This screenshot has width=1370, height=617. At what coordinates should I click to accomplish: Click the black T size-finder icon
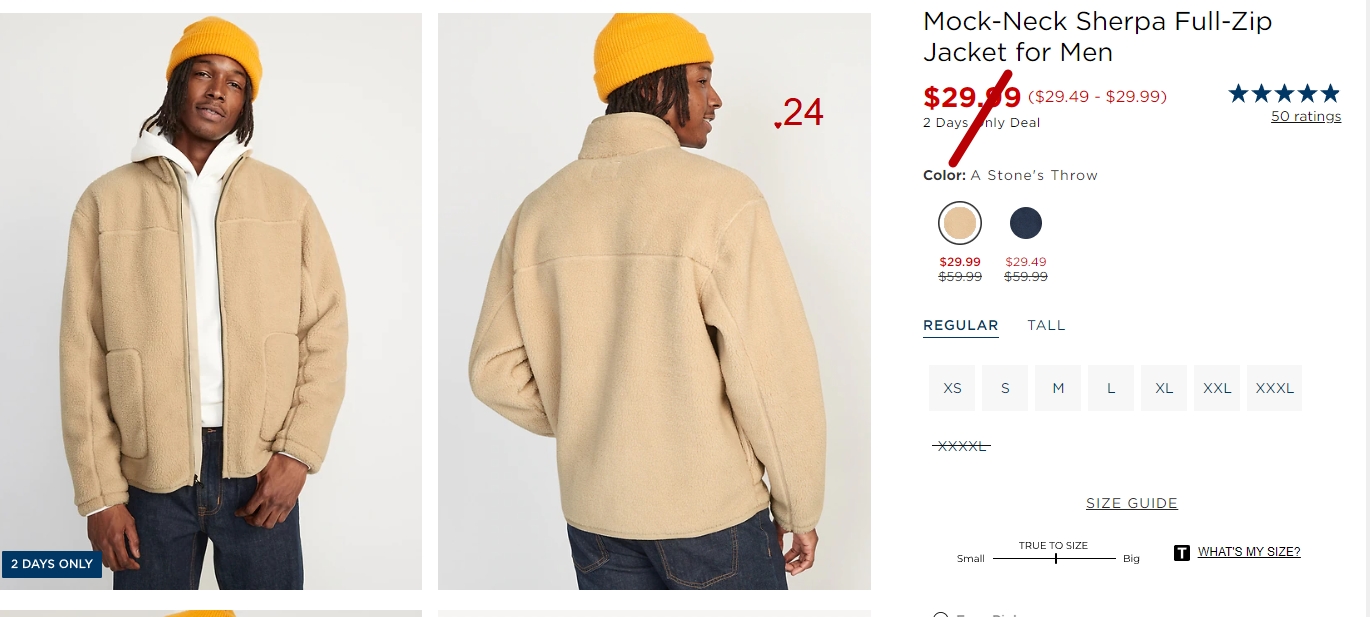coord(1181,552)
